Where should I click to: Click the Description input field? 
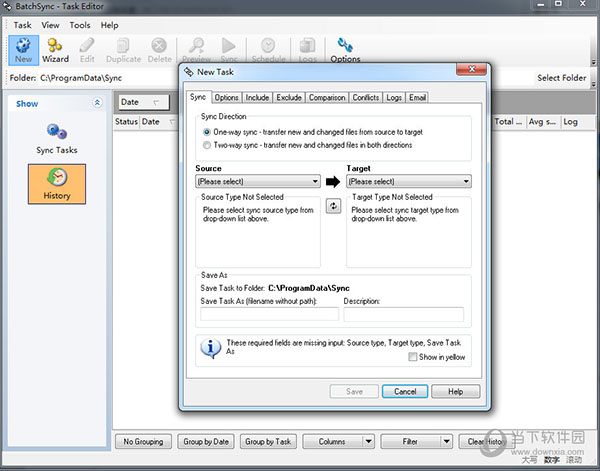(x=404, y=314)
